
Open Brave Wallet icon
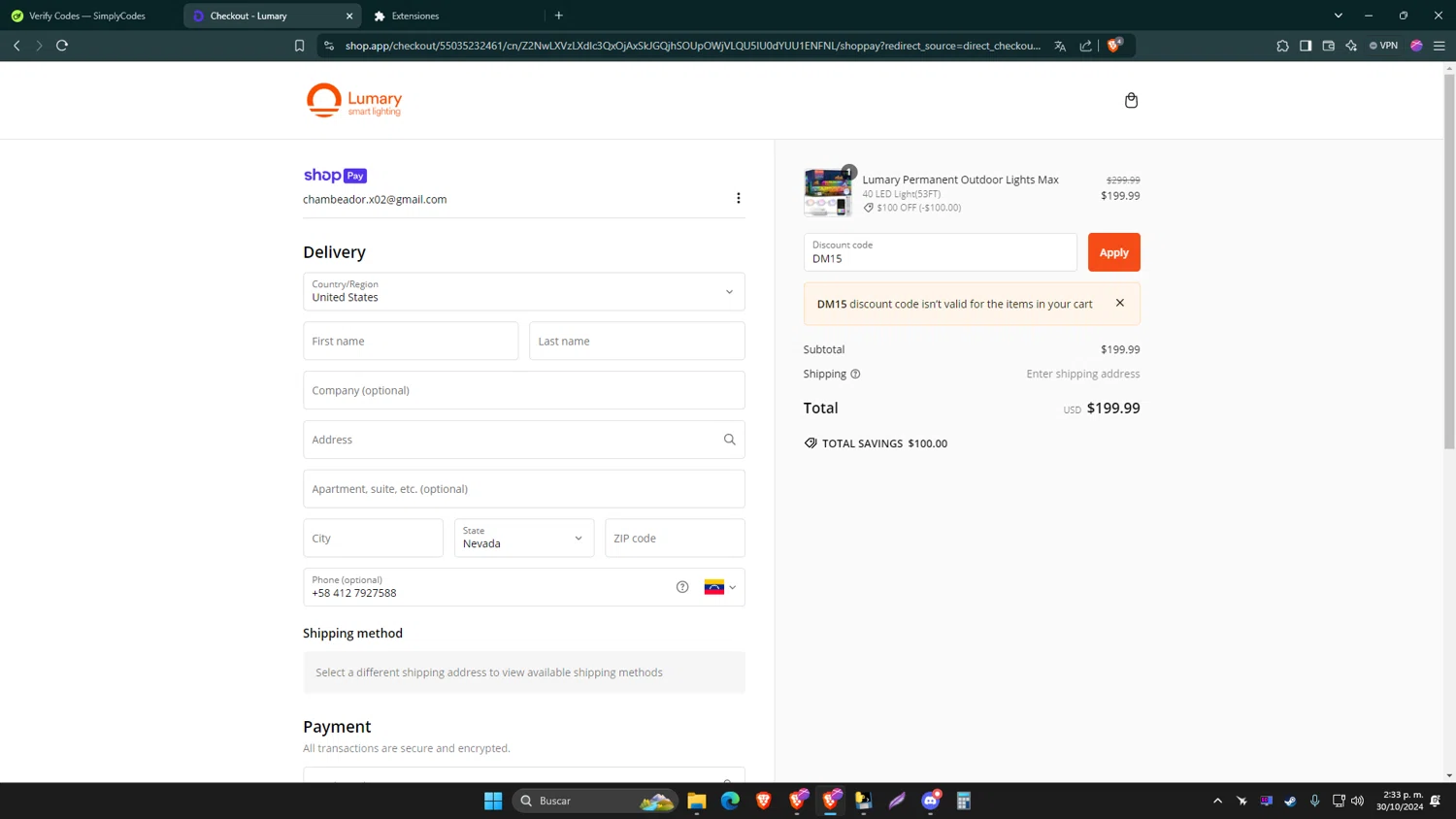point(1328,46)
